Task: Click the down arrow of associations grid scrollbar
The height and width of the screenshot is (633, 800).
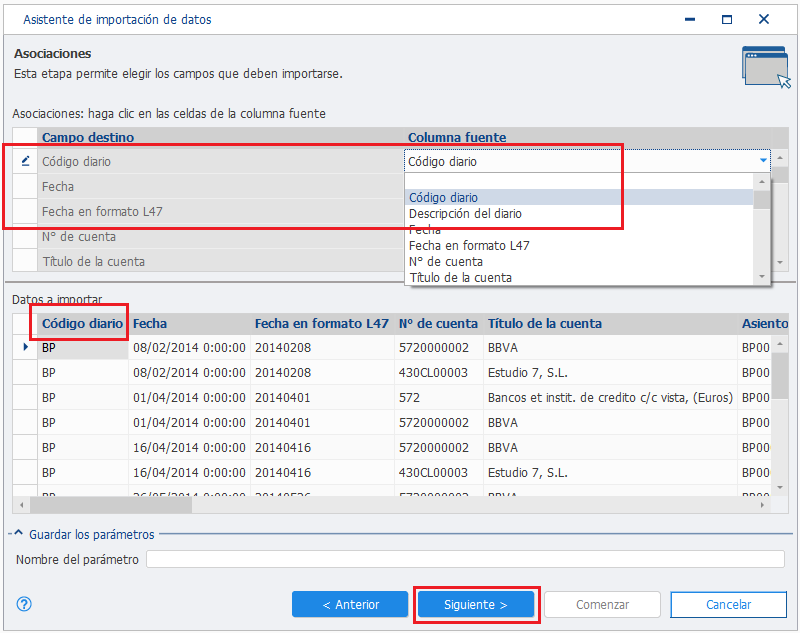Action: 780,263
